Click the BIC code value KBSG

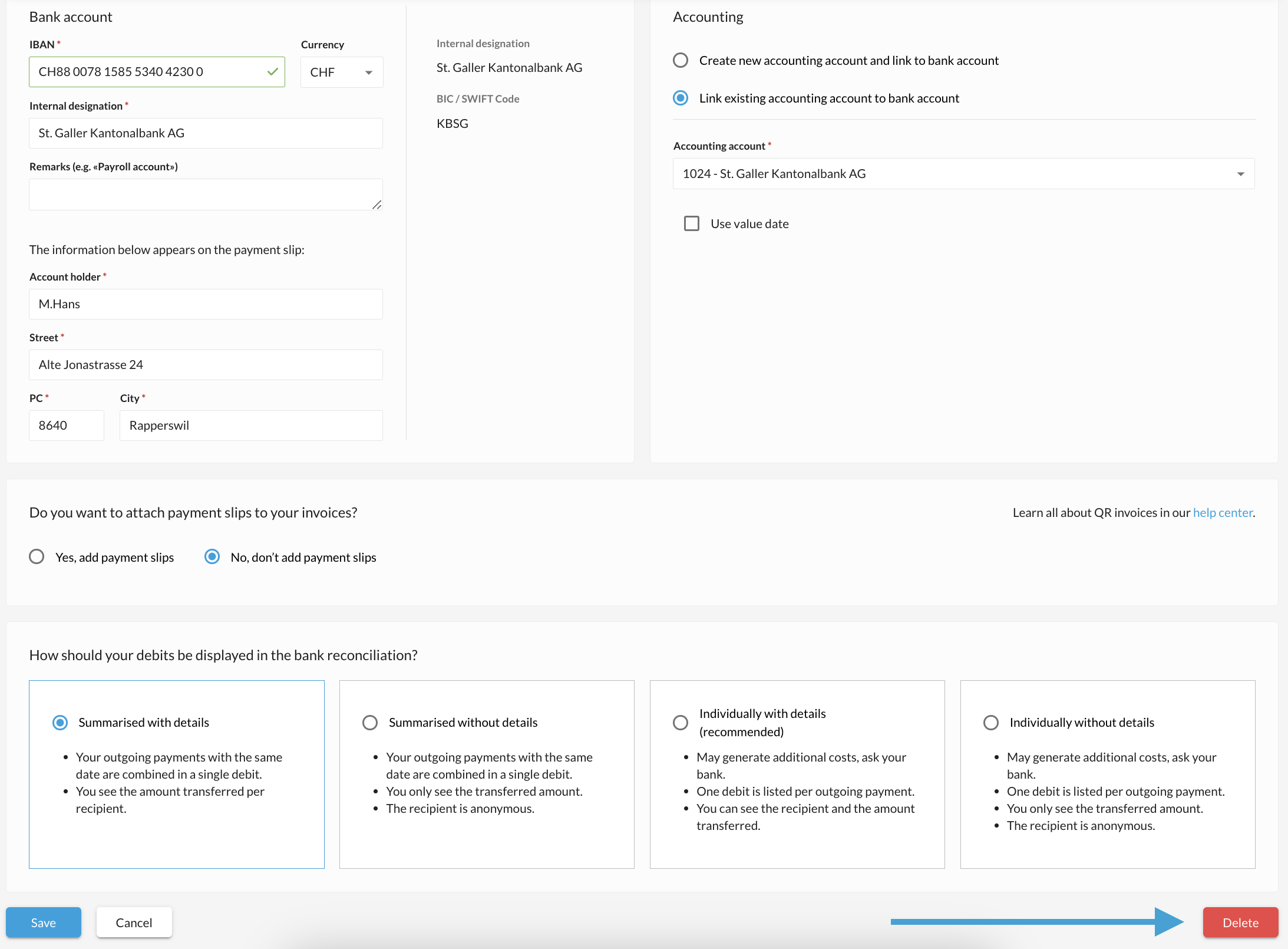click(453, 124)
